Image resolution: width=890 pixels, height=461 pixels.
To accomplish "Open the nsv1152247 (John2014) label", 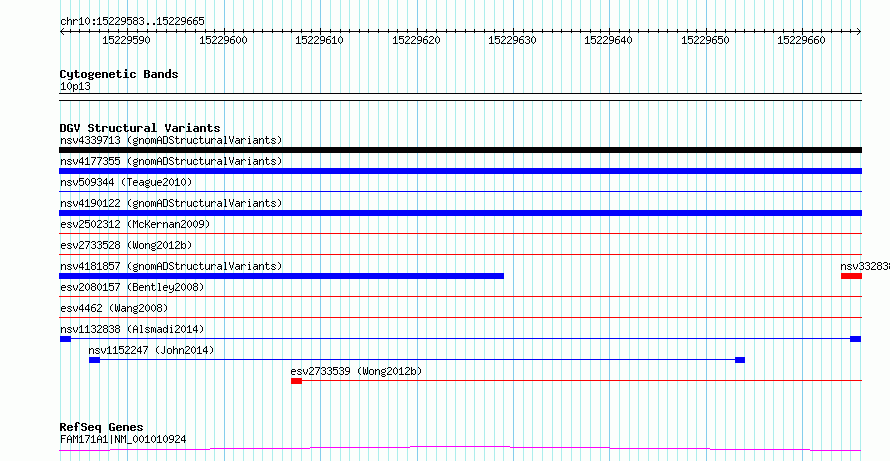I will pos(152,350).
